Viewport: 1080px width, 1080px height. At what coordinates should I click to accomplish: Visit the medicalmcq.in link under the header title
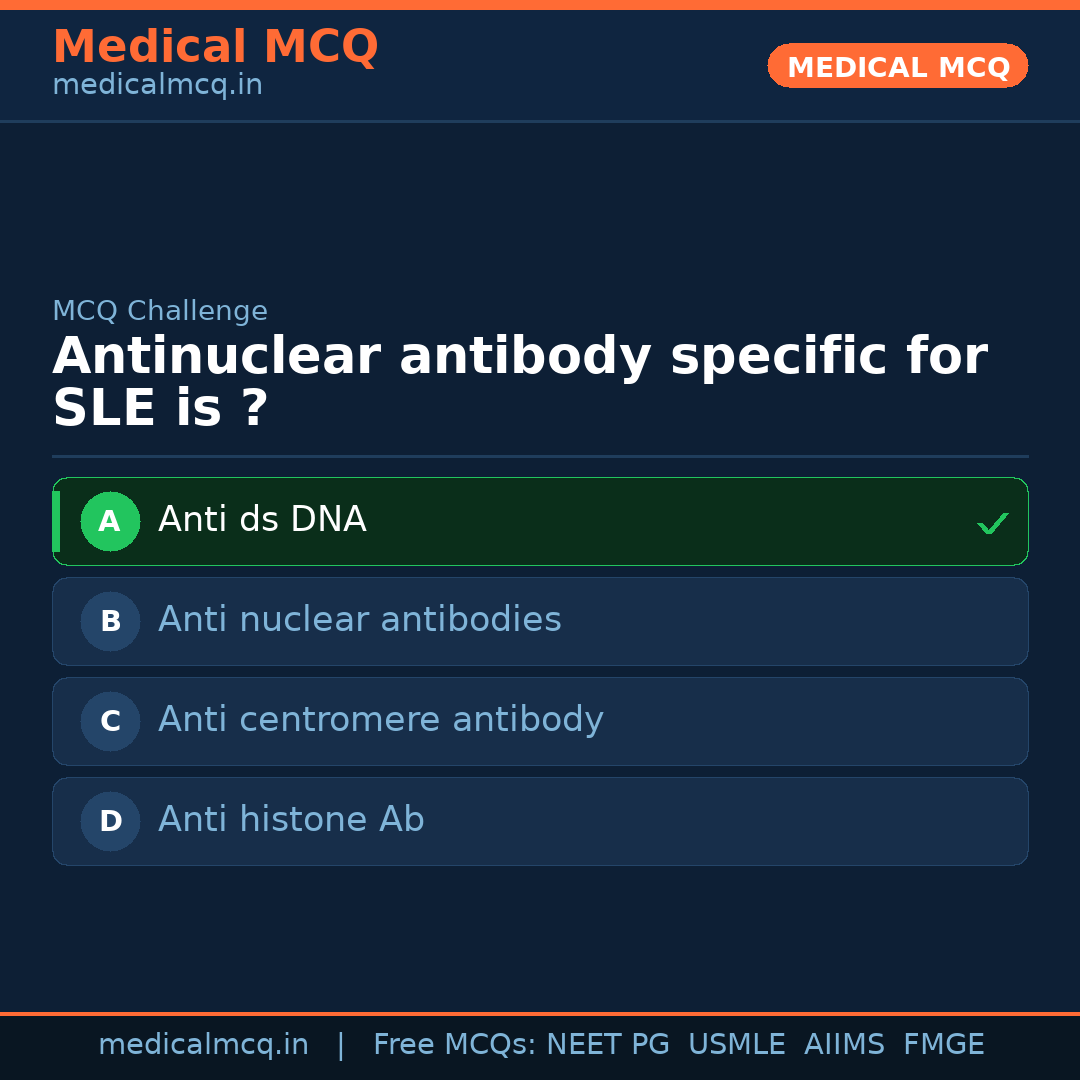click(157, 86)
